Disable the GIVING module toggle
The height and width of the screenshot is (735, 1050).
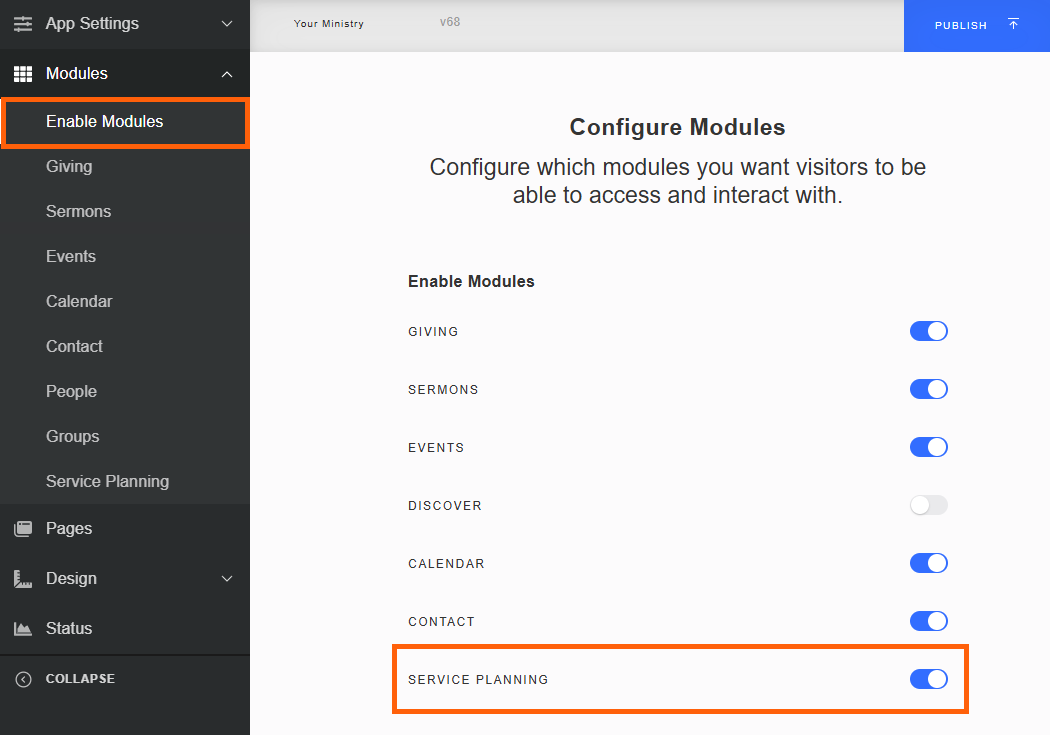[x=928, y=331]
